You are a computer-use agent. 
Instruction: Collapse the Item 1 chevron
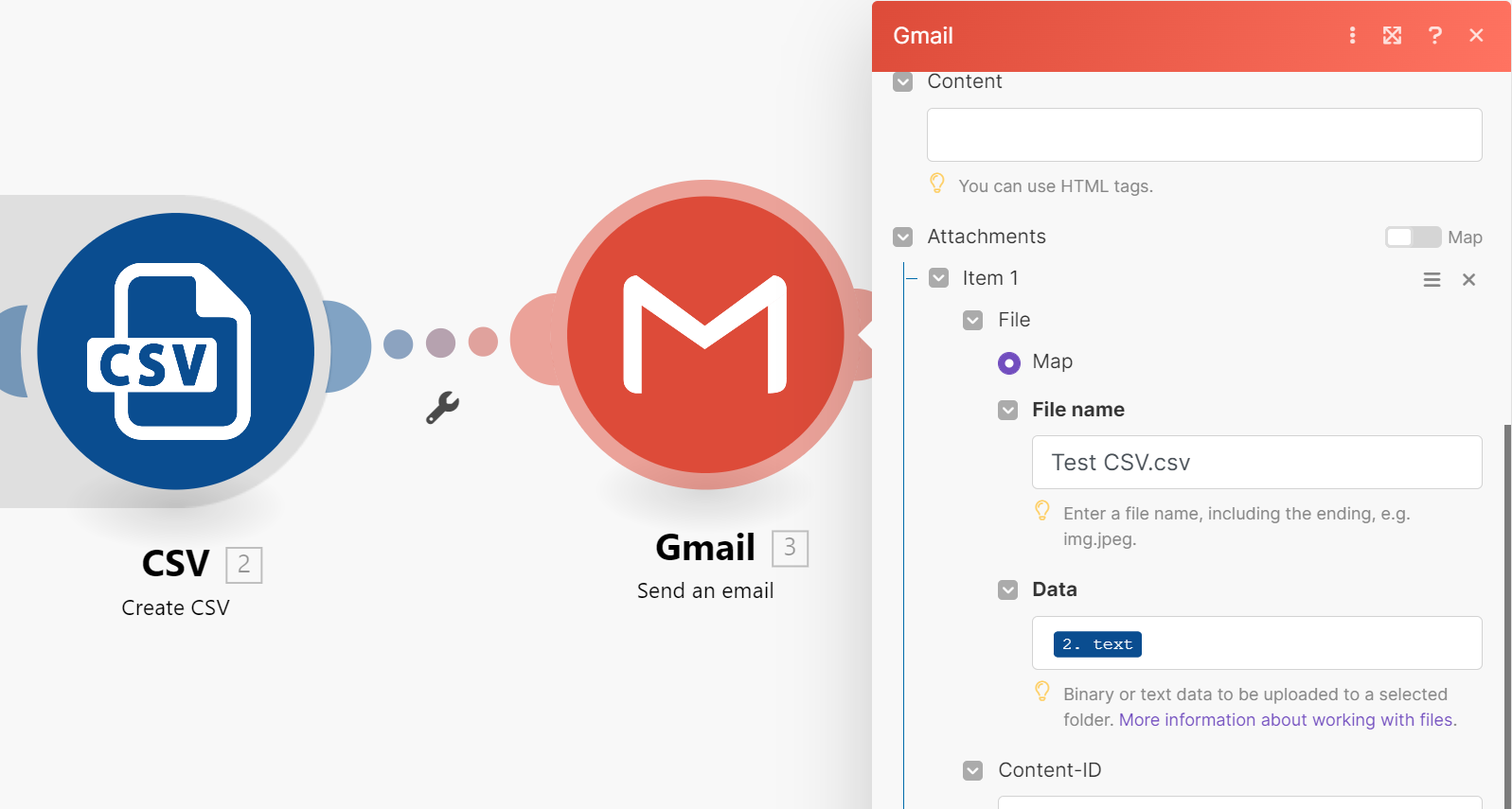pos(938,278)
